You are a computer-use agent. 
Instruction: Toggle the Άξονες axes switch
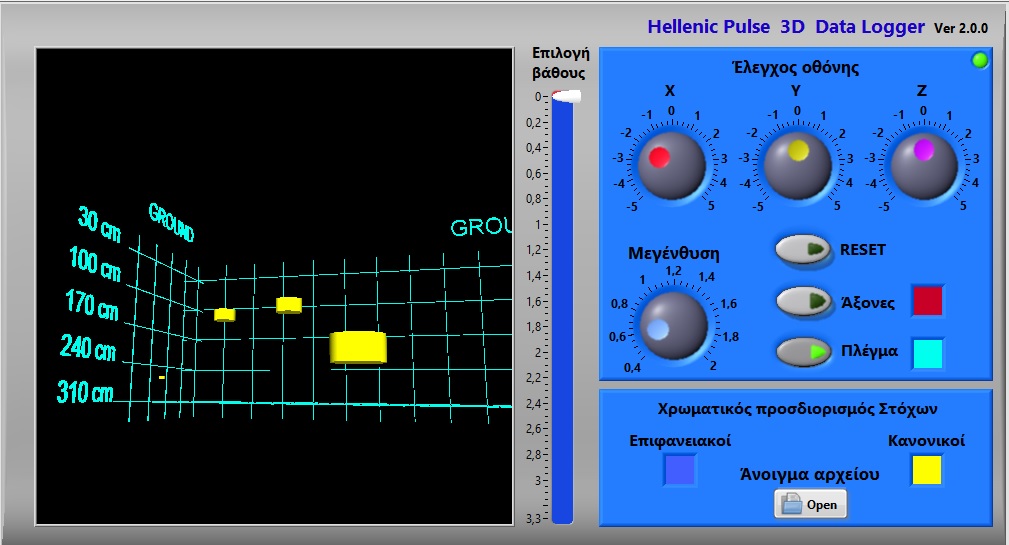(804, 300)
